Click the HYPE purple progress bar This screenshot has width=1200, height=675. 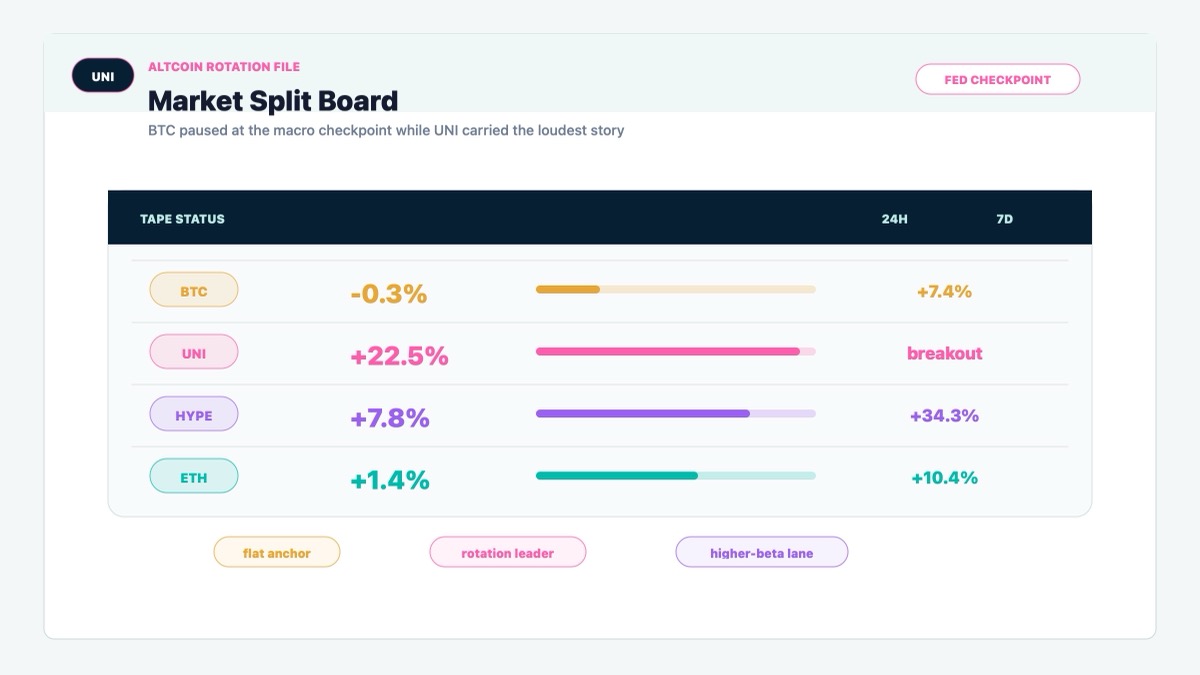676,414
